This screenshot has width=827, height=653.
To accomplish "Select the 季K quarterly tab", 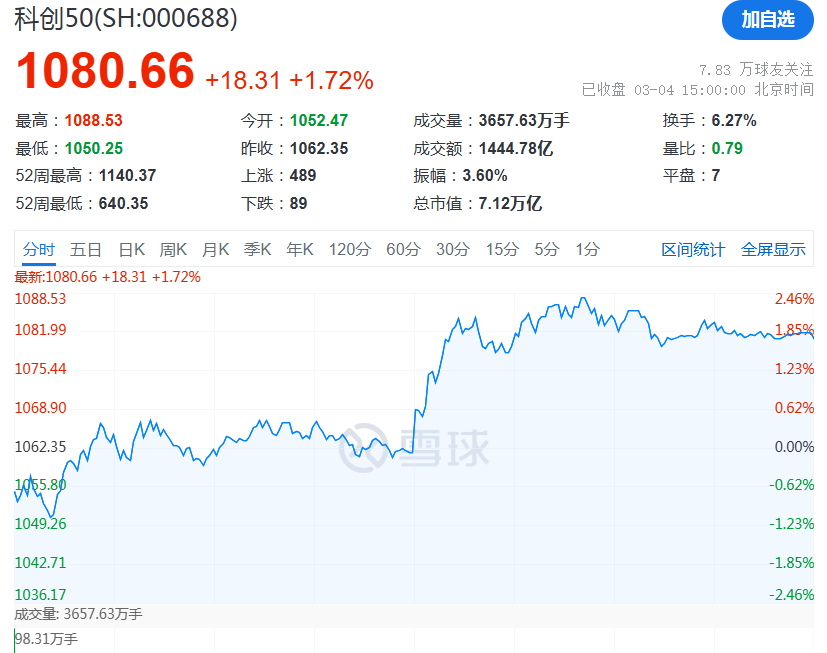I will tap(258, 250).
